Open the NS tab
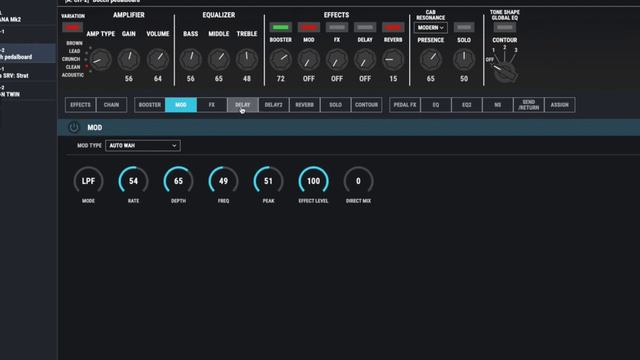This screenshot has width=640, height=360. (x=498, y=105)
